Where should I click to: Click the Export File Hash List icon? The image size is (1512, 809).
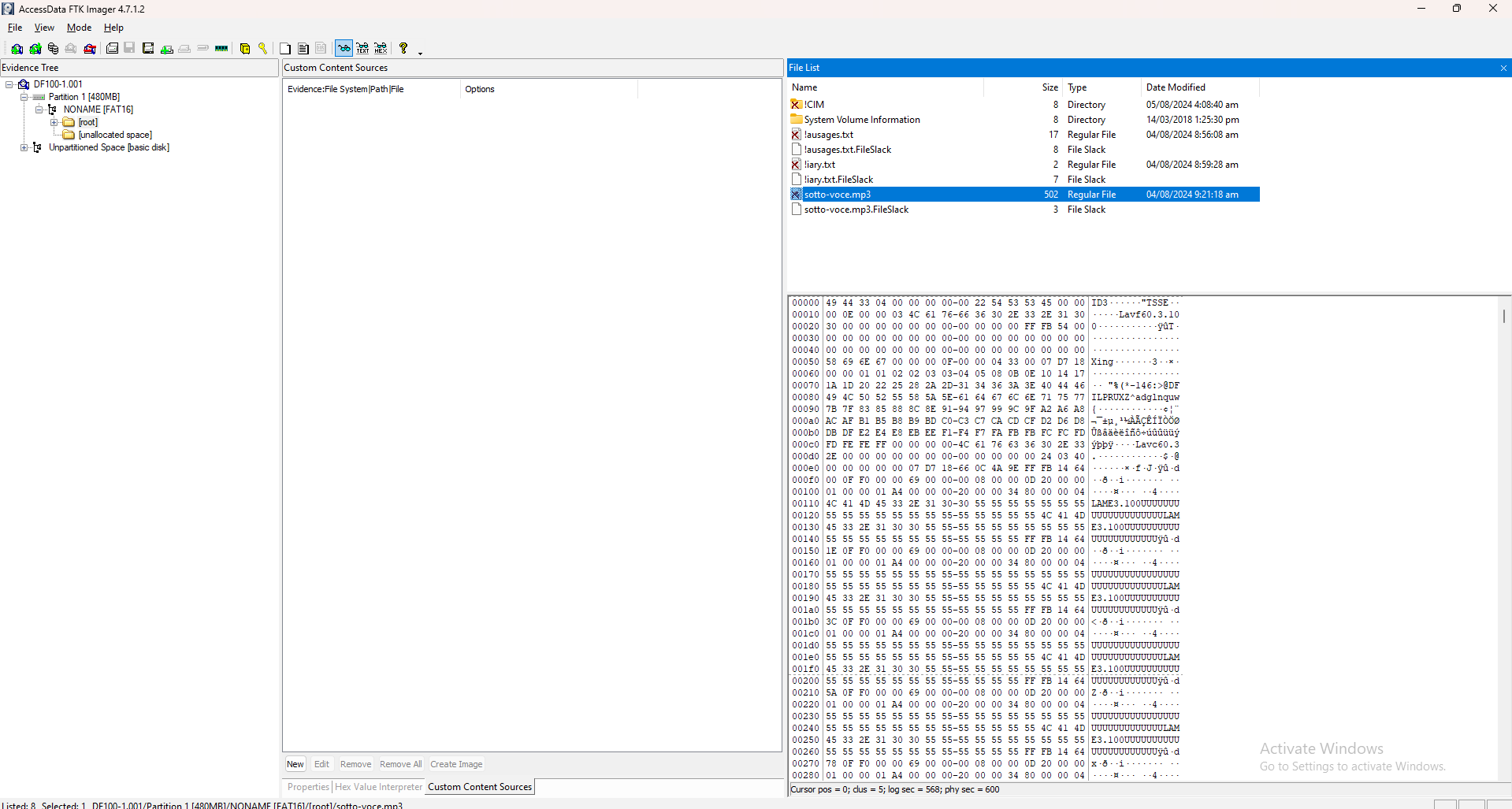303,49
